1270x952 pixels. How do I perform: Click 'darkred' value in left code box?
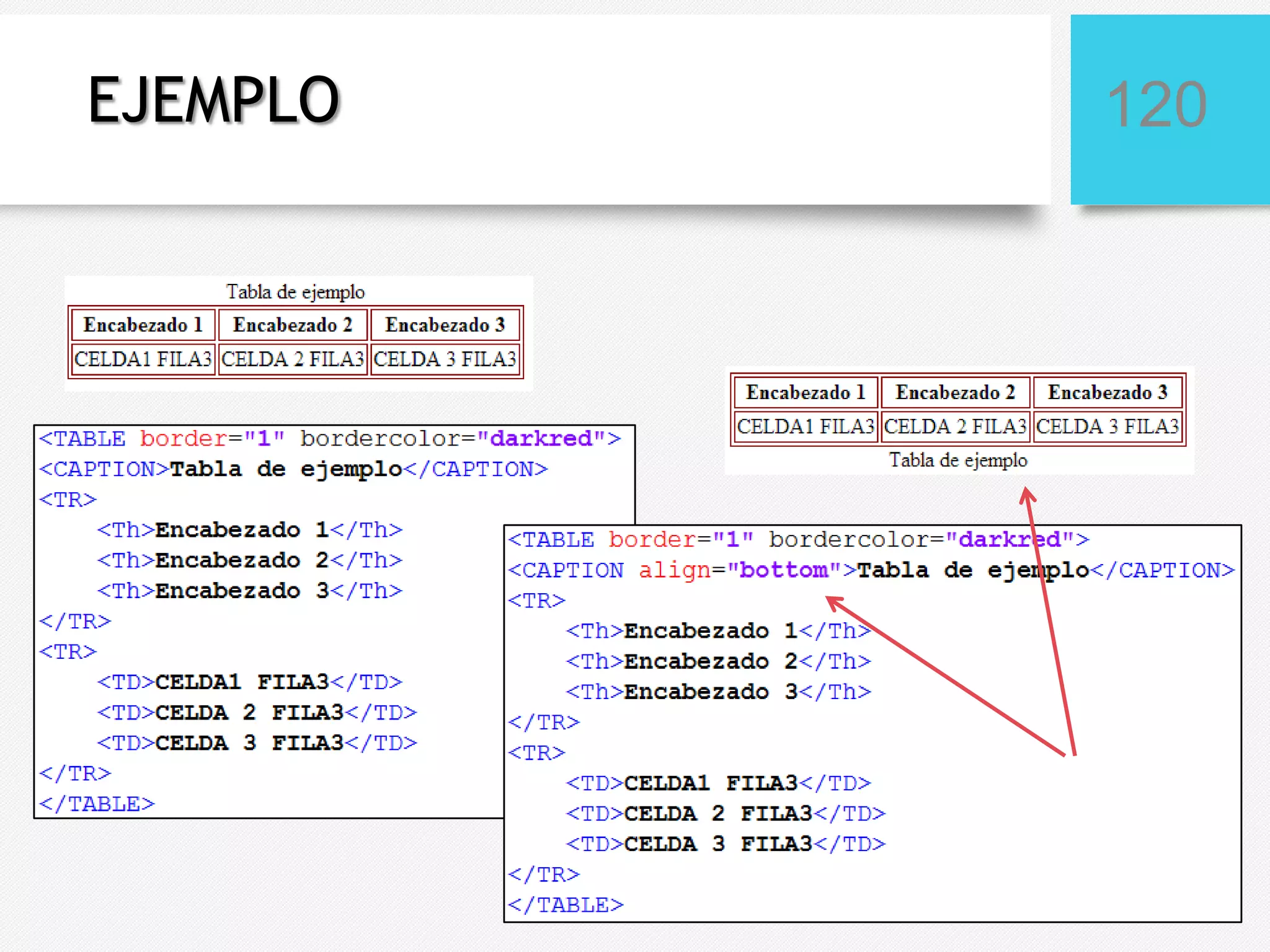coord(541,439)
